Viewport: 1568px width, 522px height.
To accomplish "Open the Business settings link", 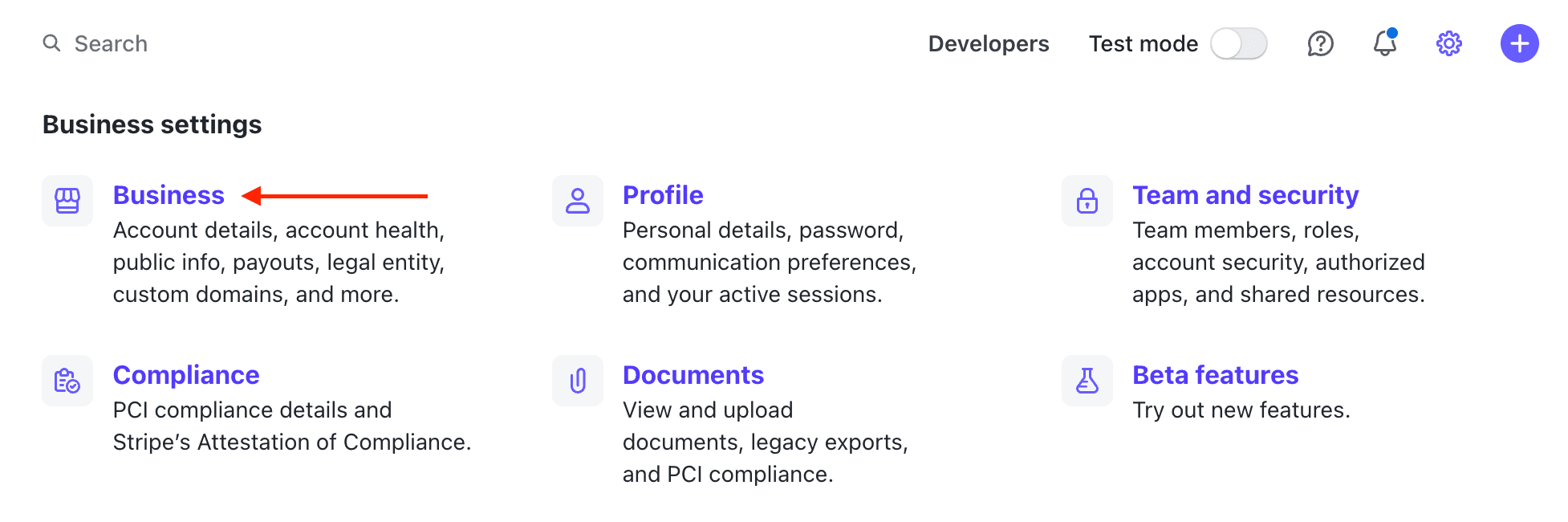I will point(169,195).
